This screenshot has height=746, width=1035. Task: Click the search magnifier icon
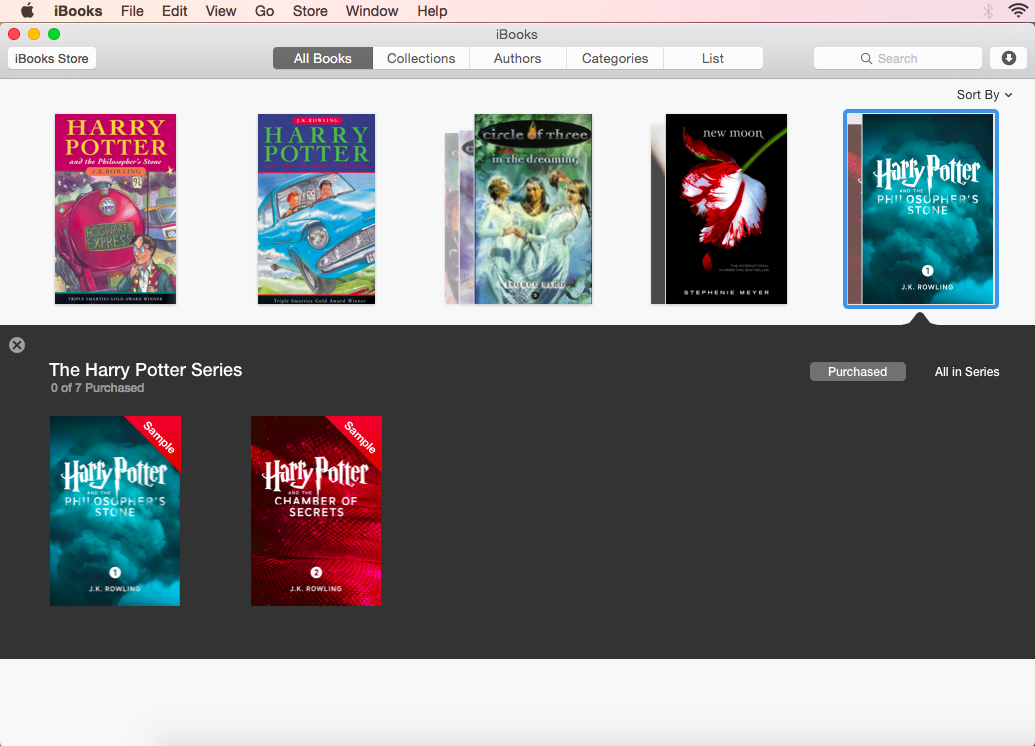[x=866, y=59]
